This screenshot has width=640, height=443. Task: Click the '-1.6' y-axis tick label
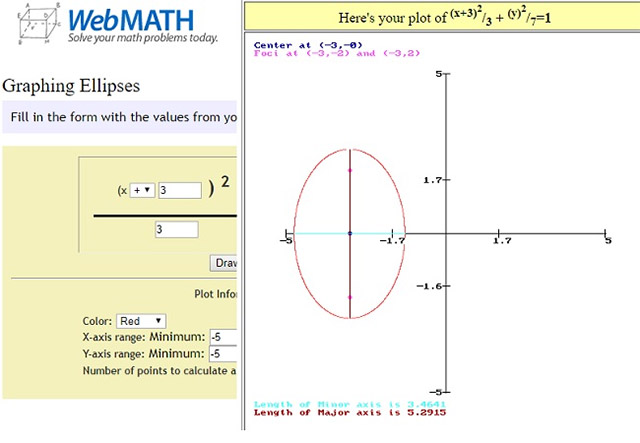tap(429, 286)
